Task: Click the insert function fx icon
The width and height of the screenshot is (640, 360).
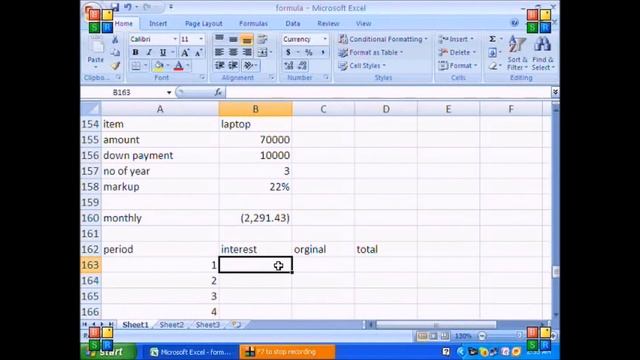Action: tap(218, 93)
